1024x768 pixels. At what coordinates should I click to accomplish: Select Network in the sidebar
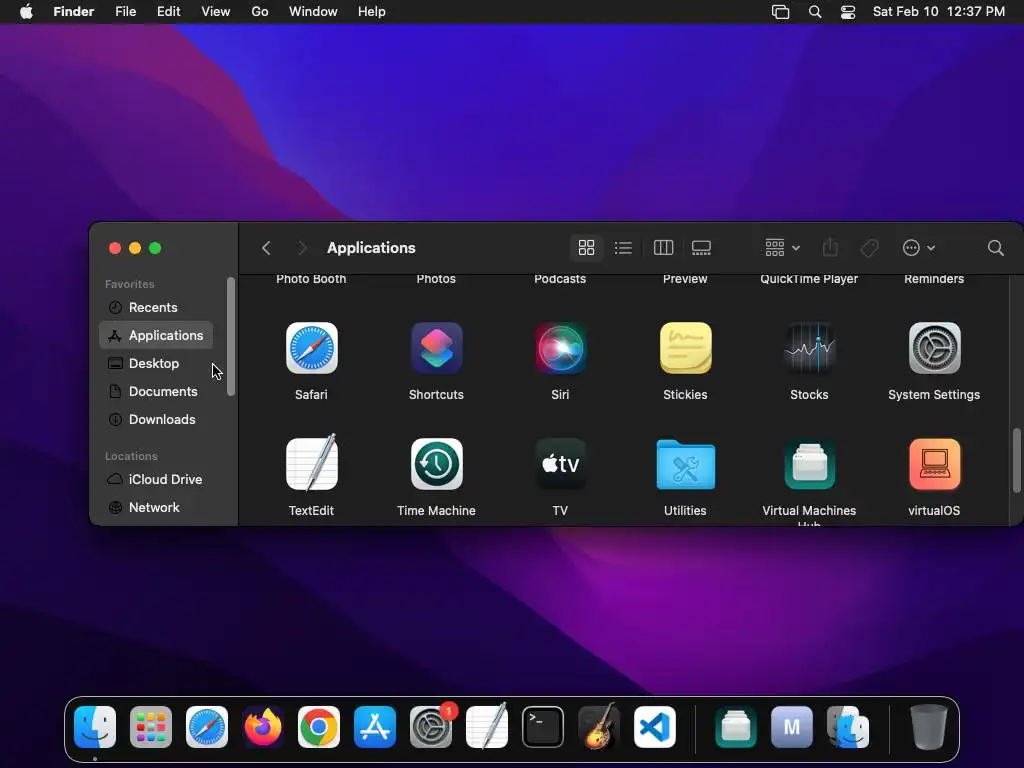point(156,507)
